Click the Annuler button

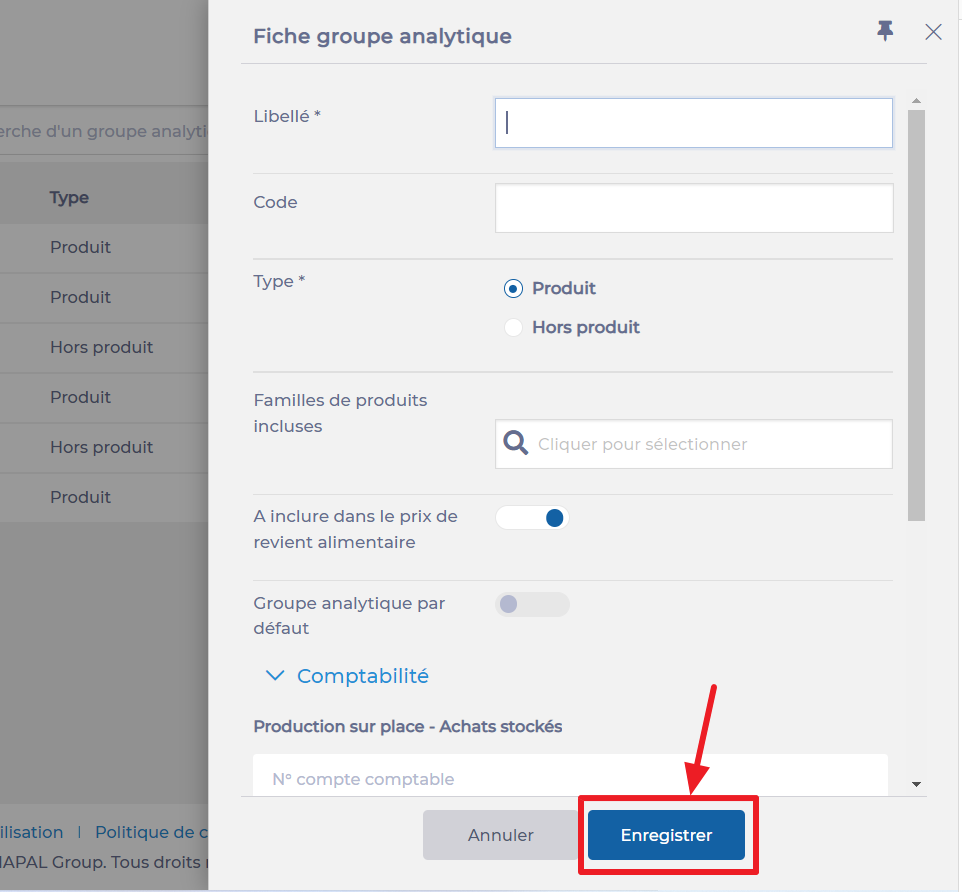[500, 835]
